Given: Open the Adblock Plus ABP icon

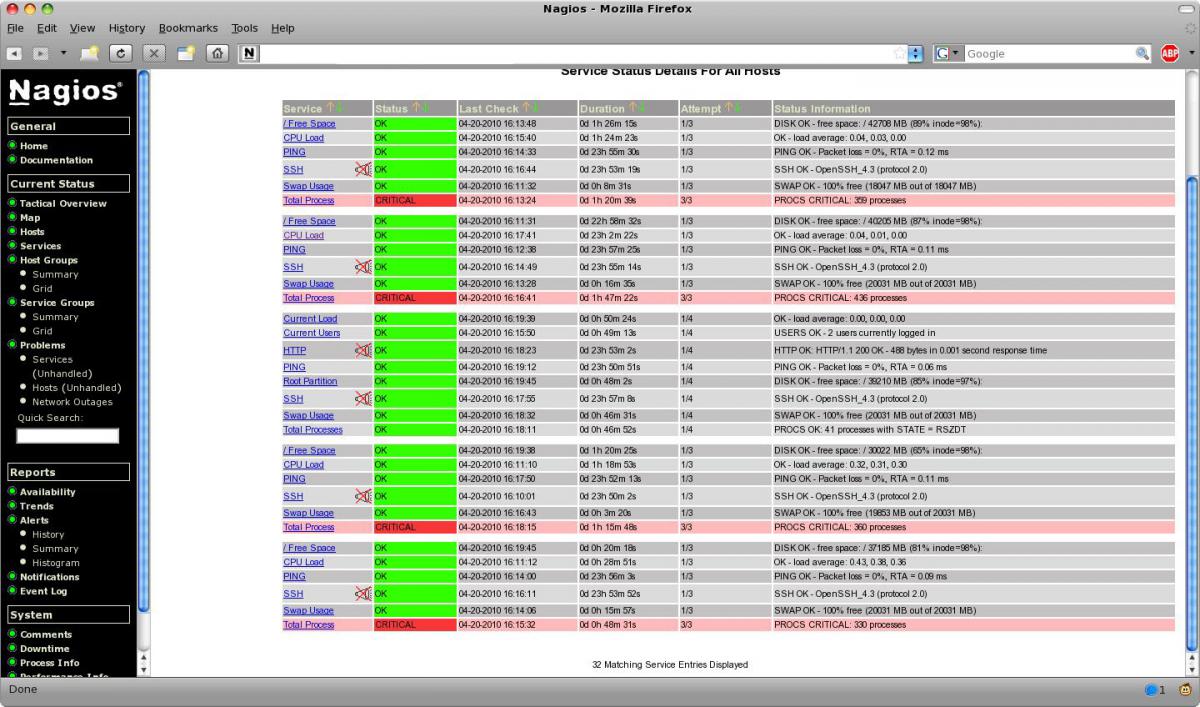Looking at the screenshot, I should [x=1169, y=54].
